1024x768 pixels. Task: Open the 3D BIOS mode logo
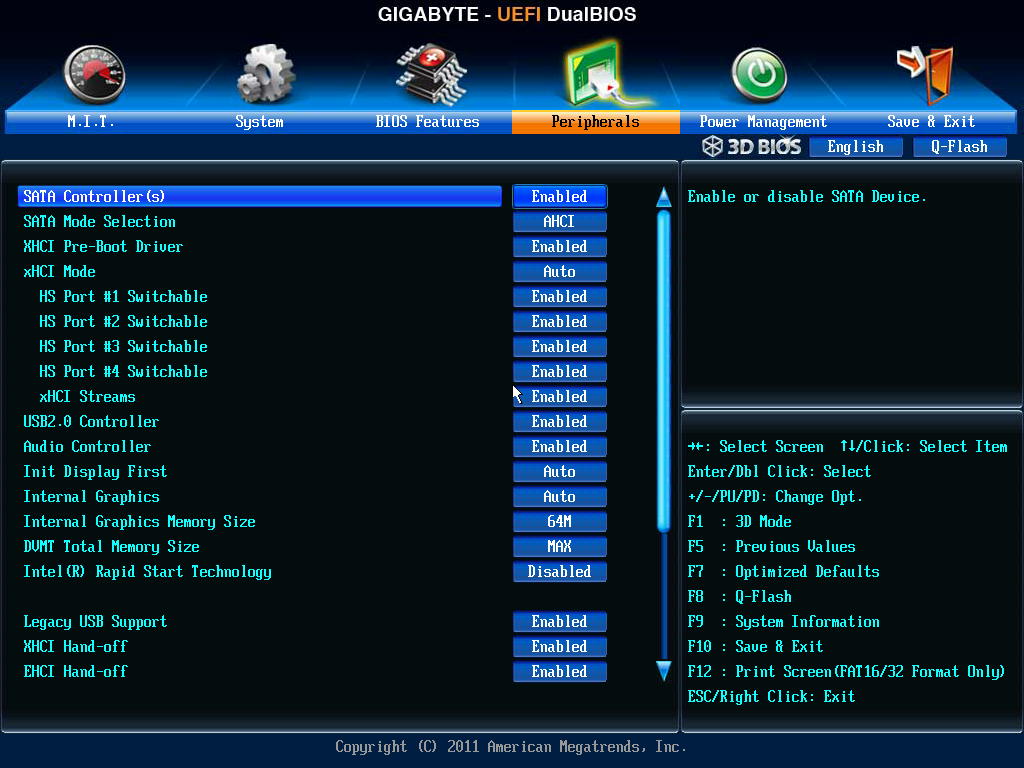click(752, 146)
